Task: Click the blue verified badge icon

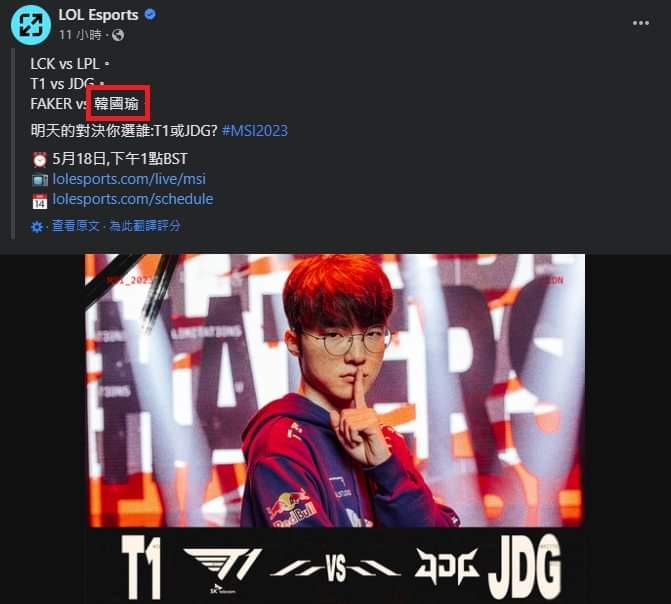Action: tap(150, 15)
